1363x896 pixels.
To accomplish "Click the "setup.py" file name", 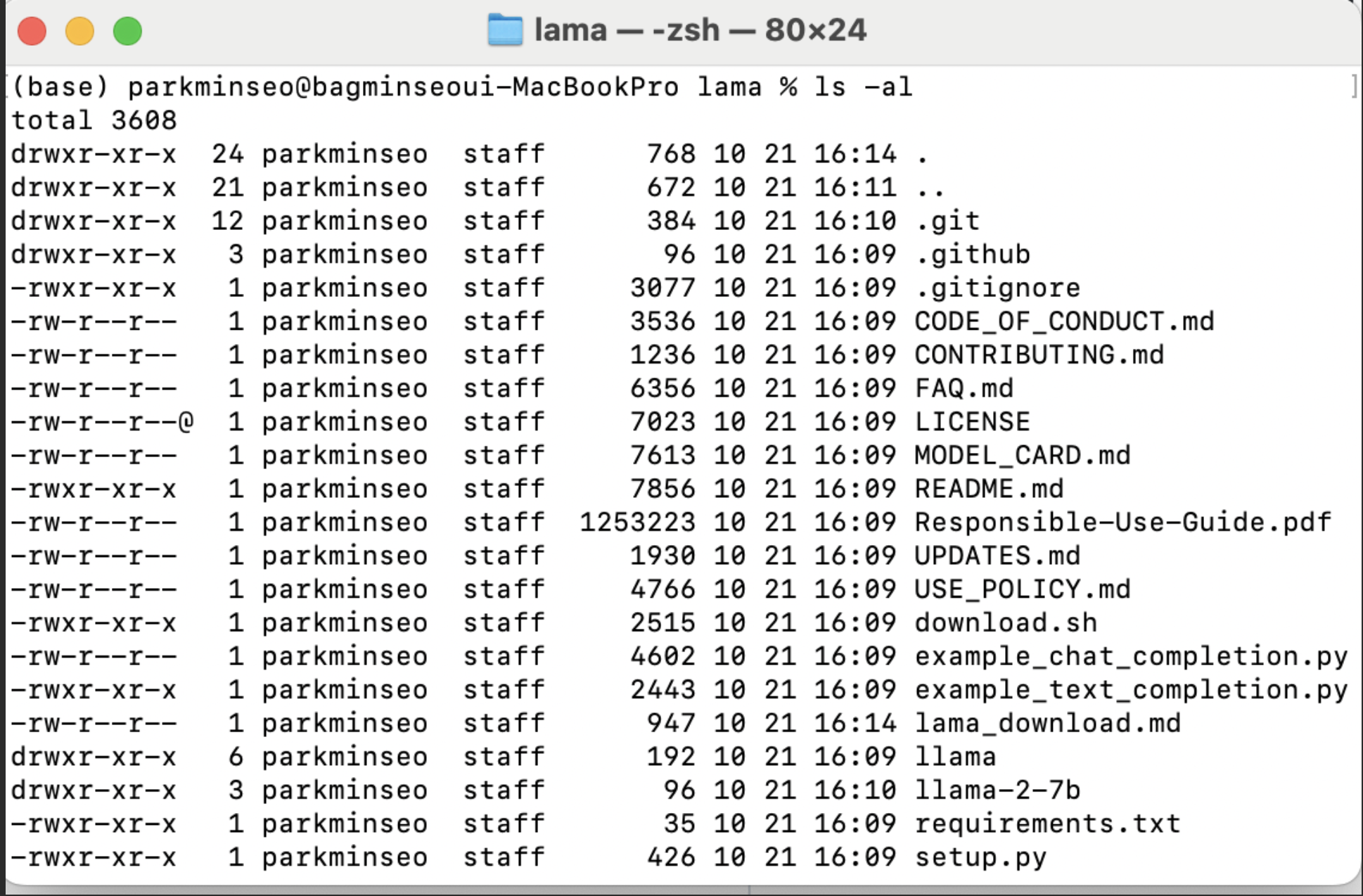I will click(x=981, y=858).
